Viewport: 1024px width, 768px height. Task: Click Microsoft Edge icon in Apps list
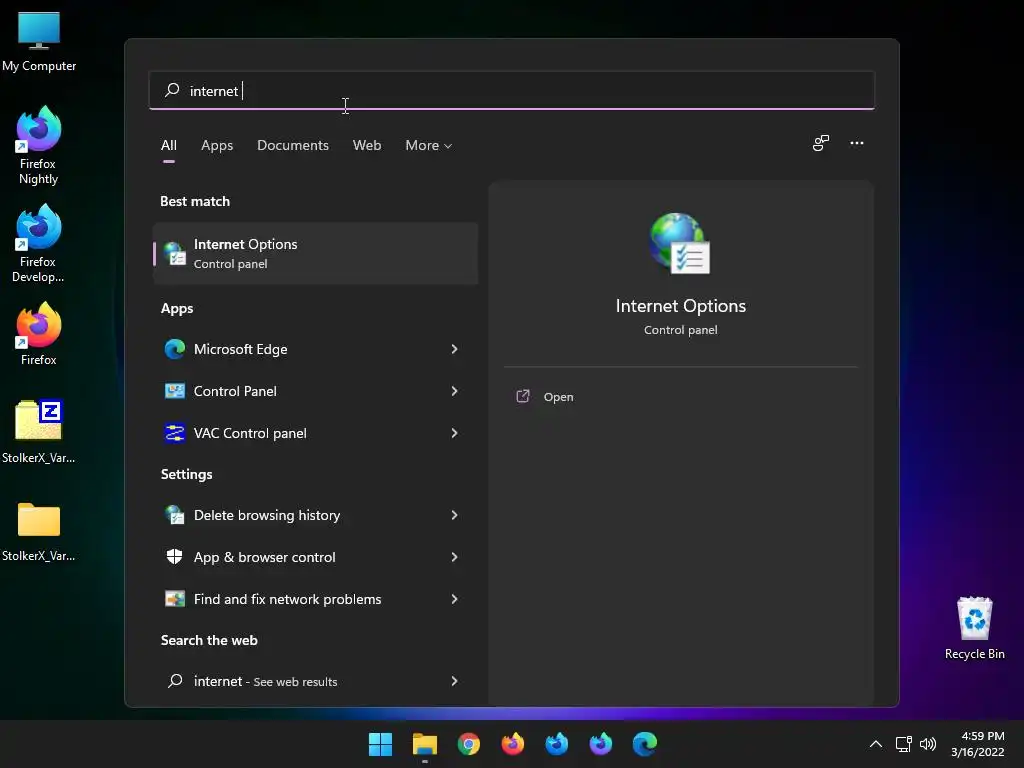[x=174, y=349]
